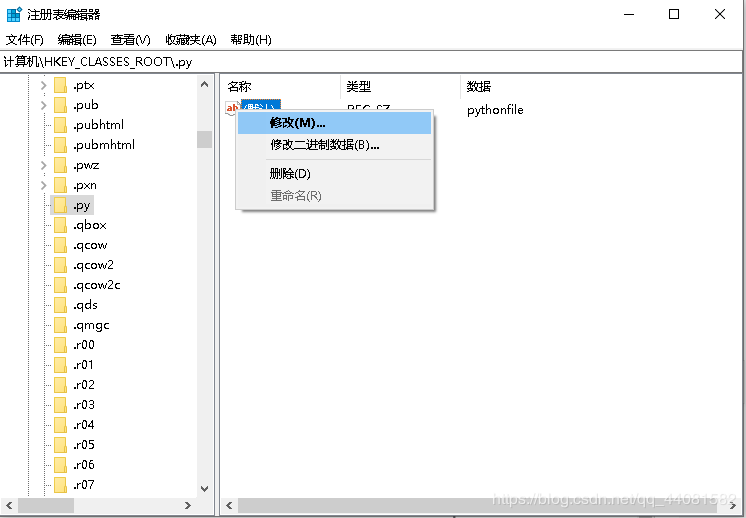Image resolution: width=746 pixels, height=518 pixels.
Task: Click the registry path address bar
Action: [371, 62]
